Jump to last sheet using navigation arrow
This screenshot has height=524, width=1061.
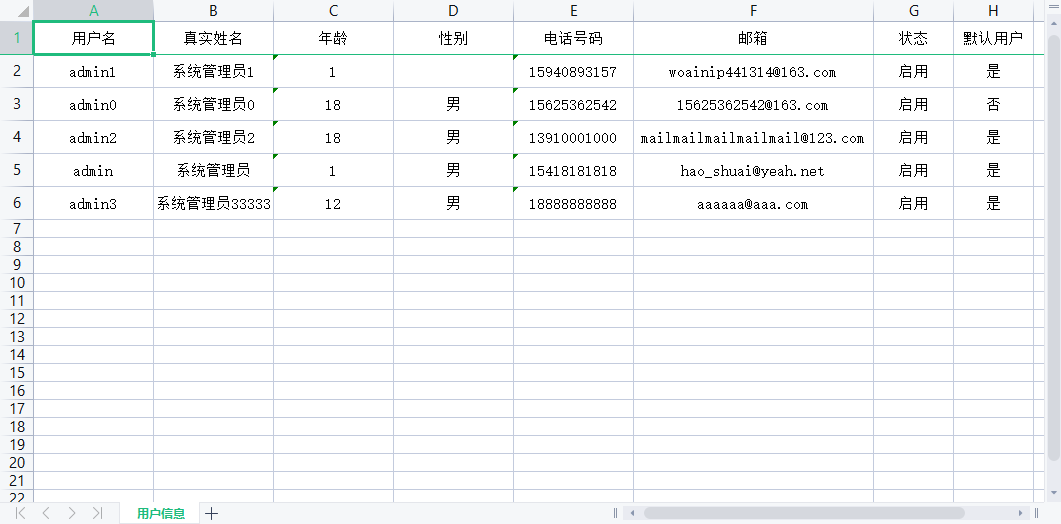[97, 513]
